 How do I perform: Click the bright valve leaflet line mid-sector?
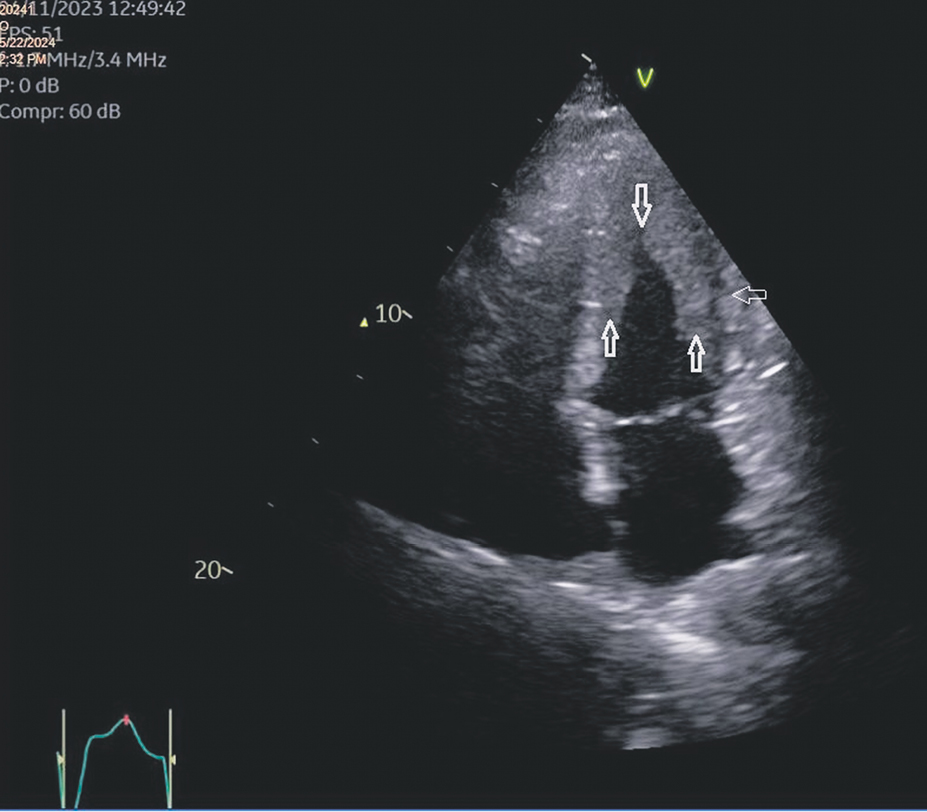pos(655,415)
